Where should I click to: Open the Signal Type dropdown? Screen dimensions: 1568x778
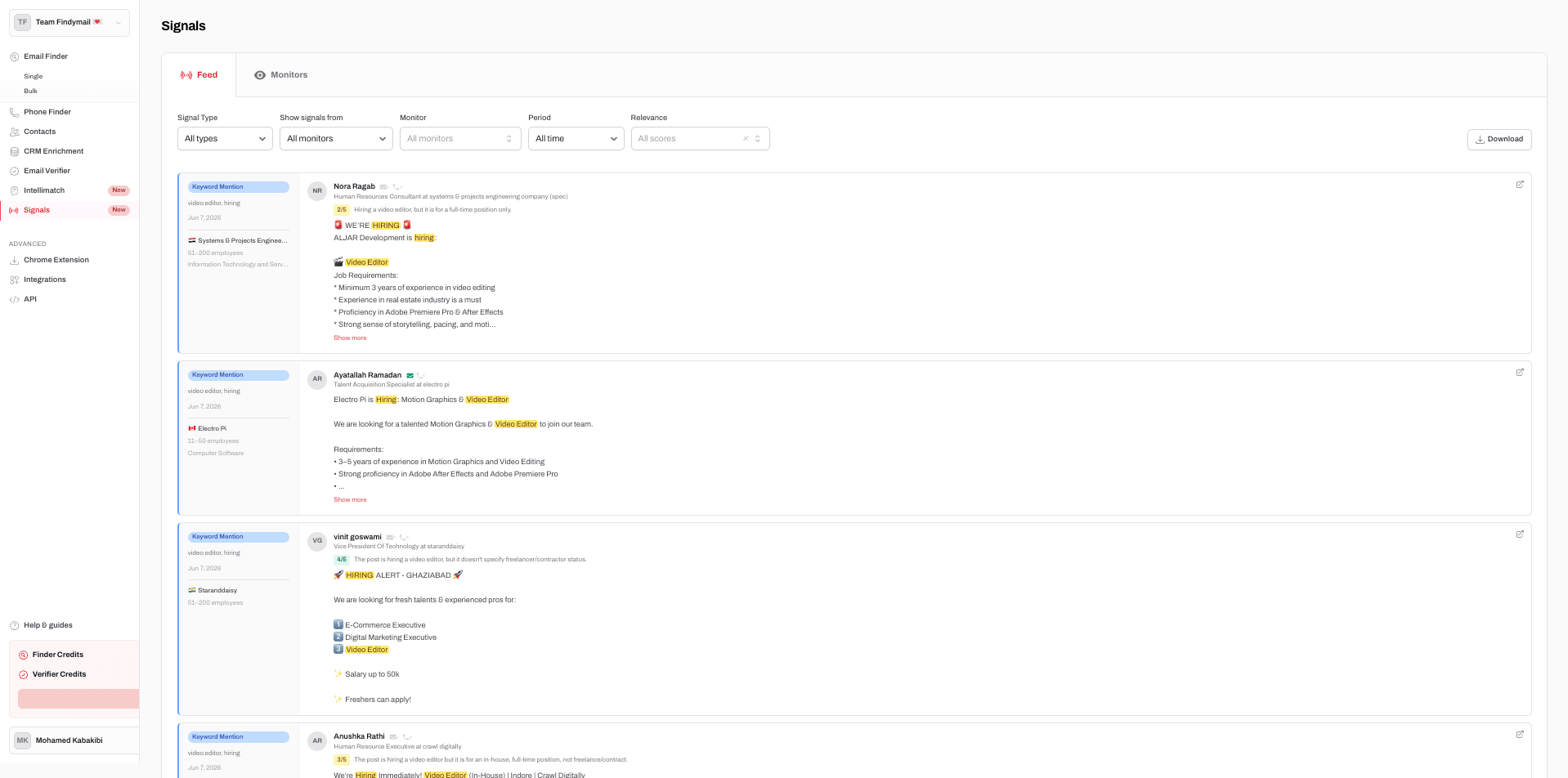225,139
